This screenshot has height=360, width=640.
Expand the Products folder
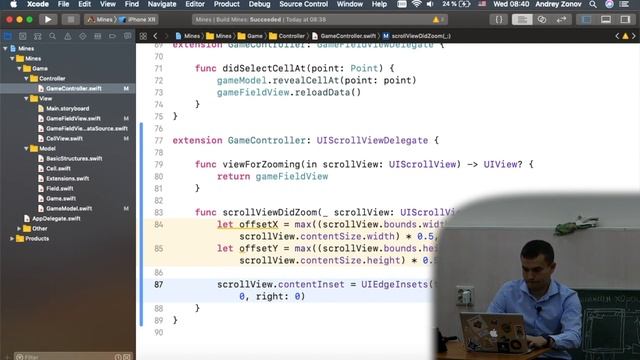pos(12,239)
